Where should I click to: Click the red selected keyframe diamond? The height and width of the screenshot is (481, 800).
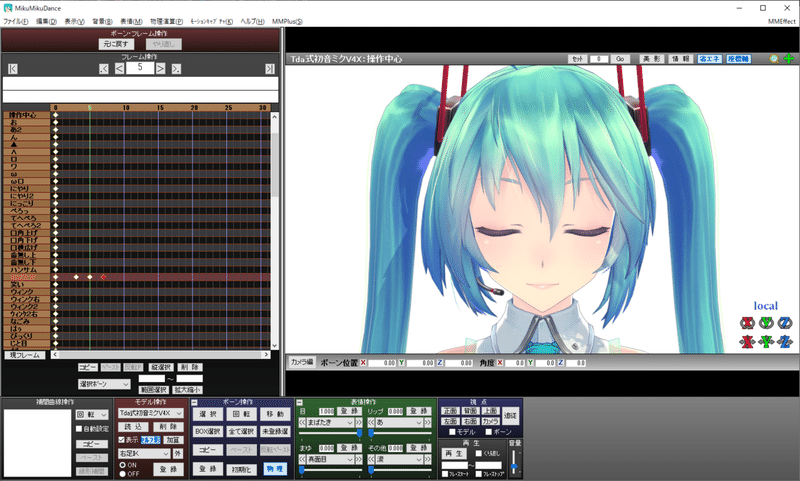click(104, 277)
